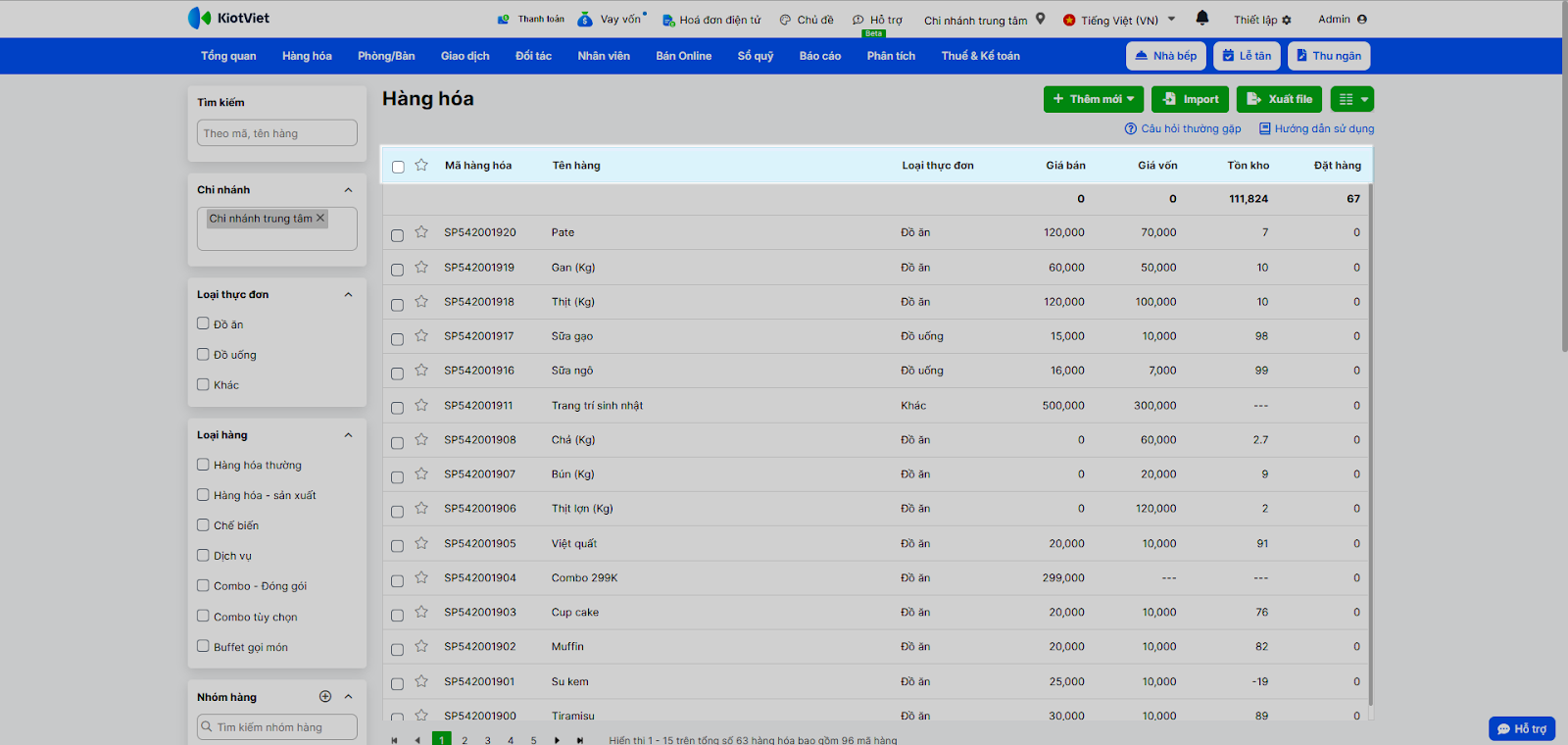Open Thiết lập settings gear
The image size is (1568, 745).
1262,20
